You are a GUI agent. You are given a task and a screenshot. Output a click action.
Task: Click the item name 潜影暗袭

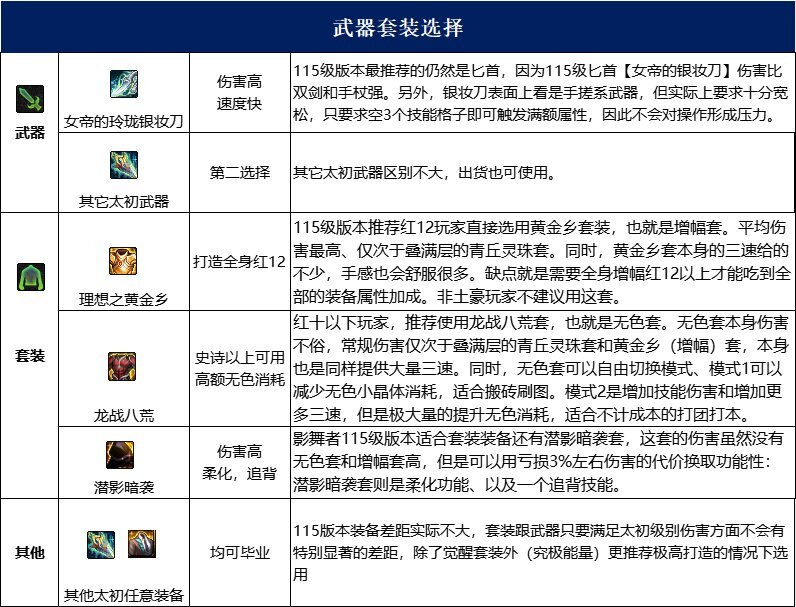coord(124,488)
